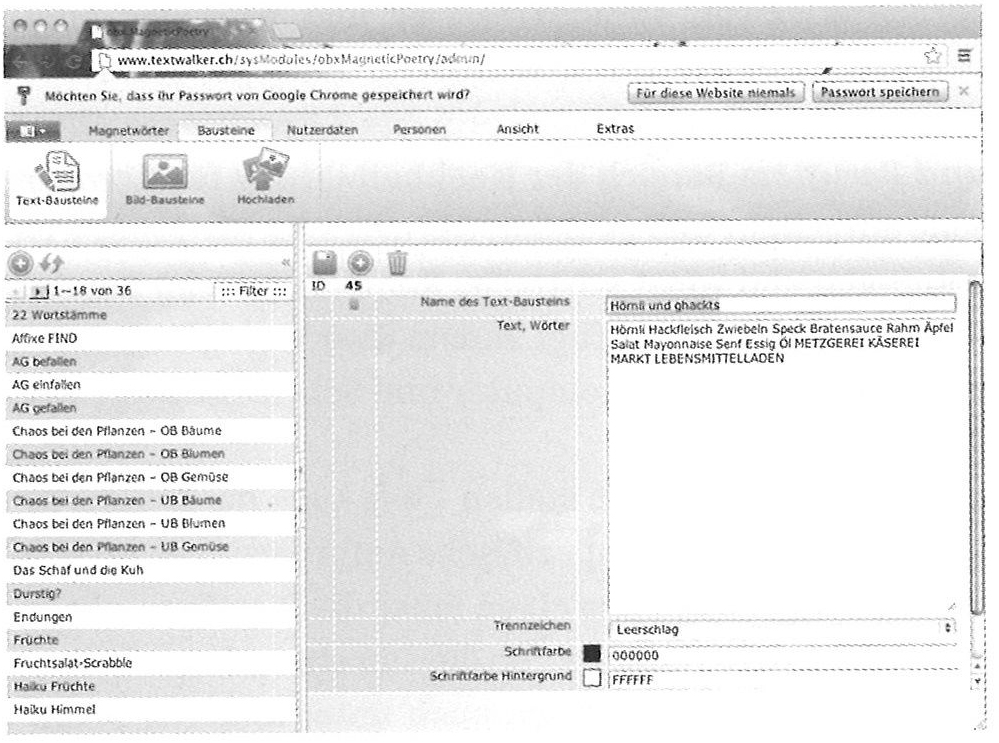Open the Bild-Bausteine image icon
Image resolution: width=999 pixels, height=743 pixels.
(x=164, y=174)
